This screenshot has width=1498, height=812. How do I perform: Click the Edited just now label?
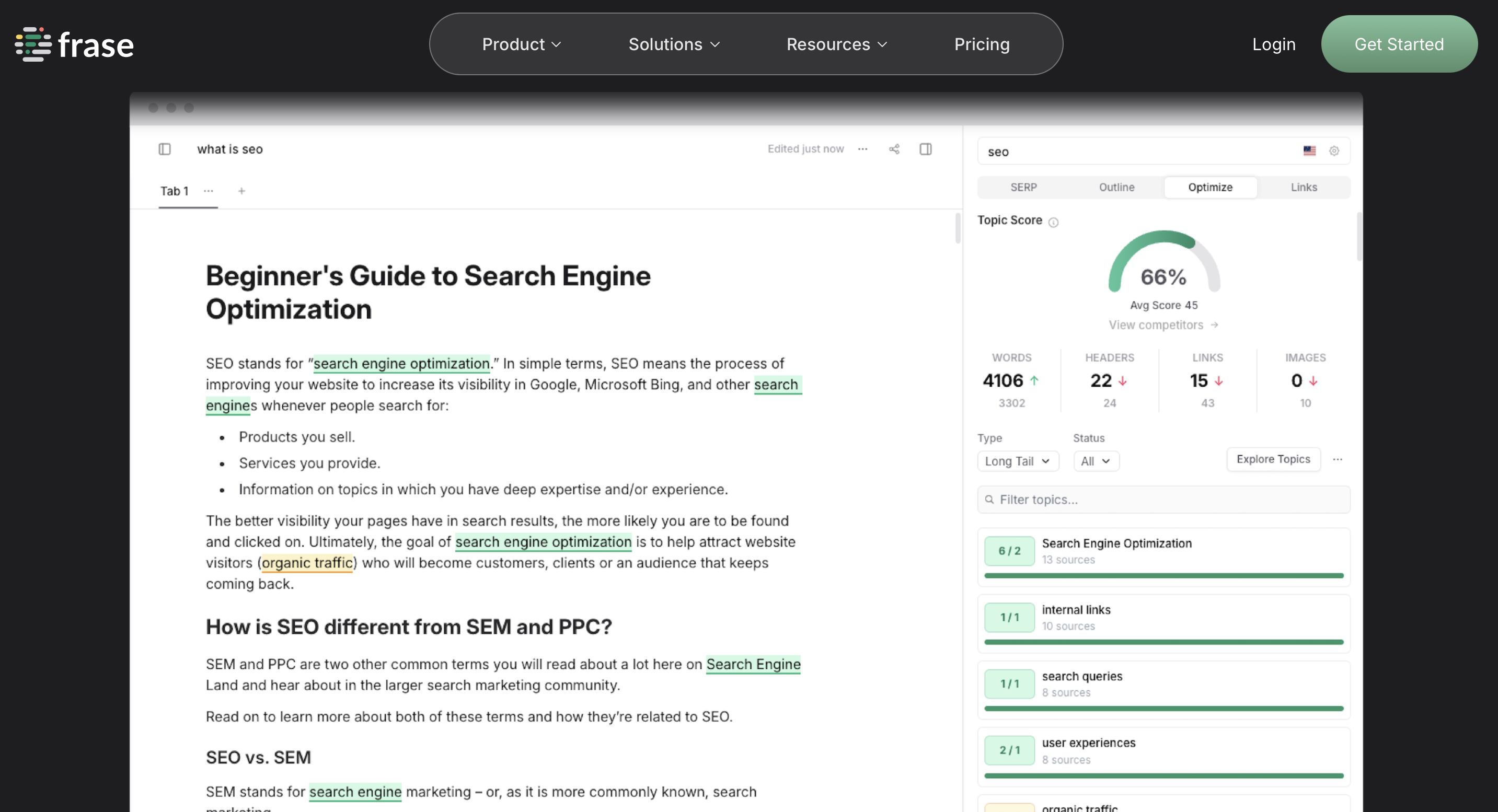point(805,149)
